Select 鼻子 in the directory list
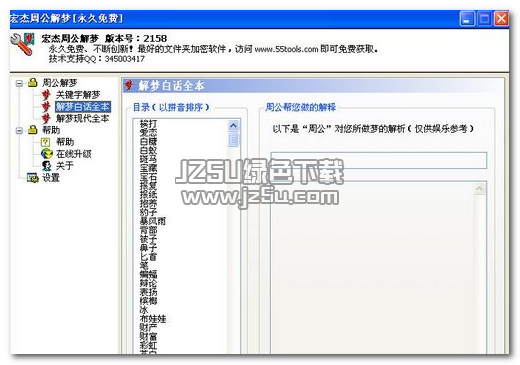Image resolution: width=520 pixels, height=365 pixels. [x=148, y=248]
